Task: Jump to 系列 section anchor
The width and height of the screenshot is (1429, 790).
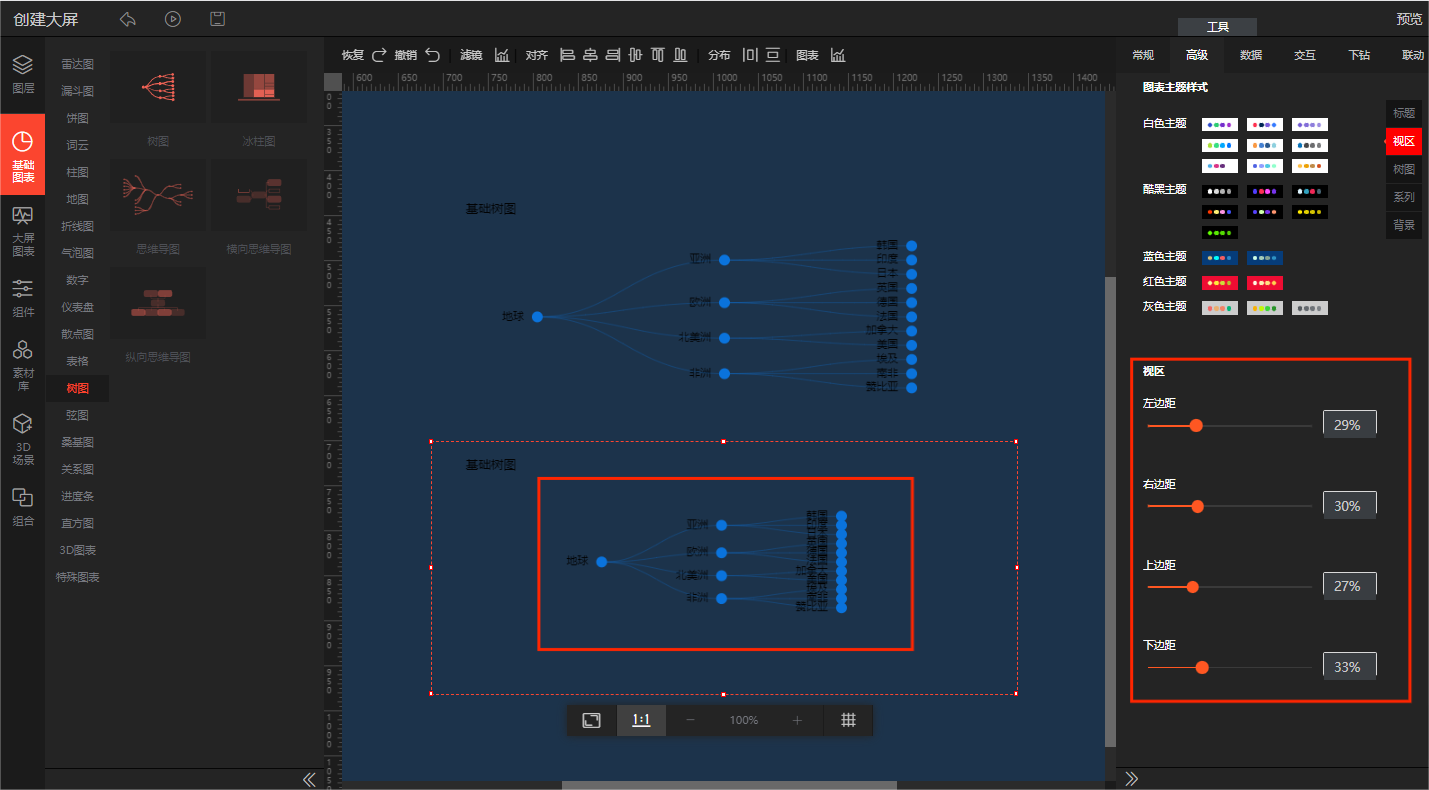Action: tap(1404, 197)
